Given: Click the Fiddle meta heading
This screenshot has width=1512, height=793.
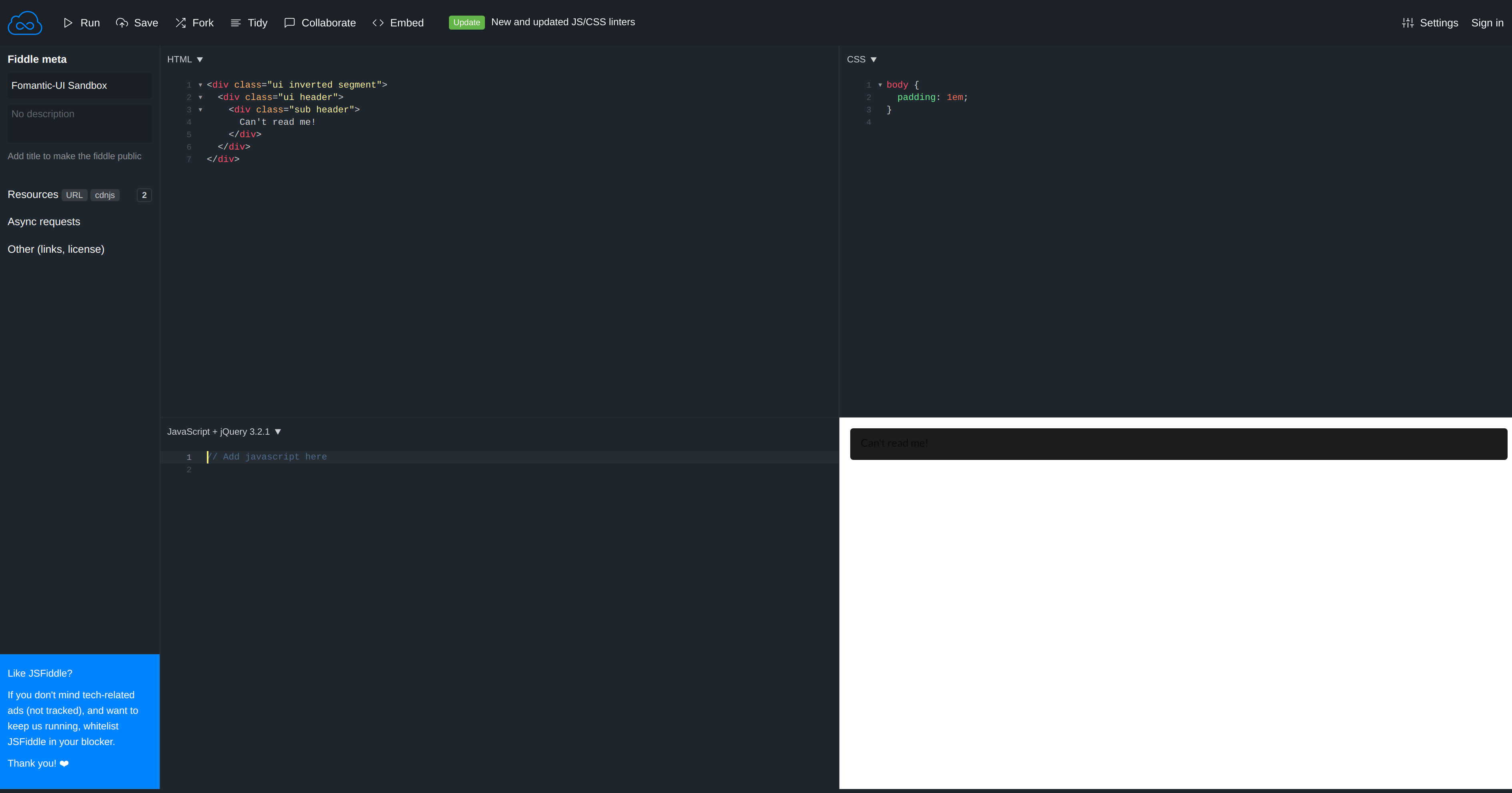Looking at the screenshot, I should [x=37, y=59].
